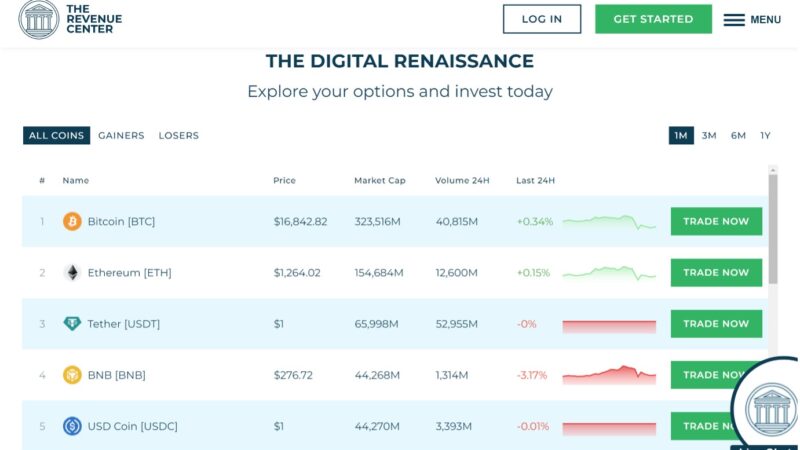Click TRADE NOW for Bitcoin

click(716, 221)
